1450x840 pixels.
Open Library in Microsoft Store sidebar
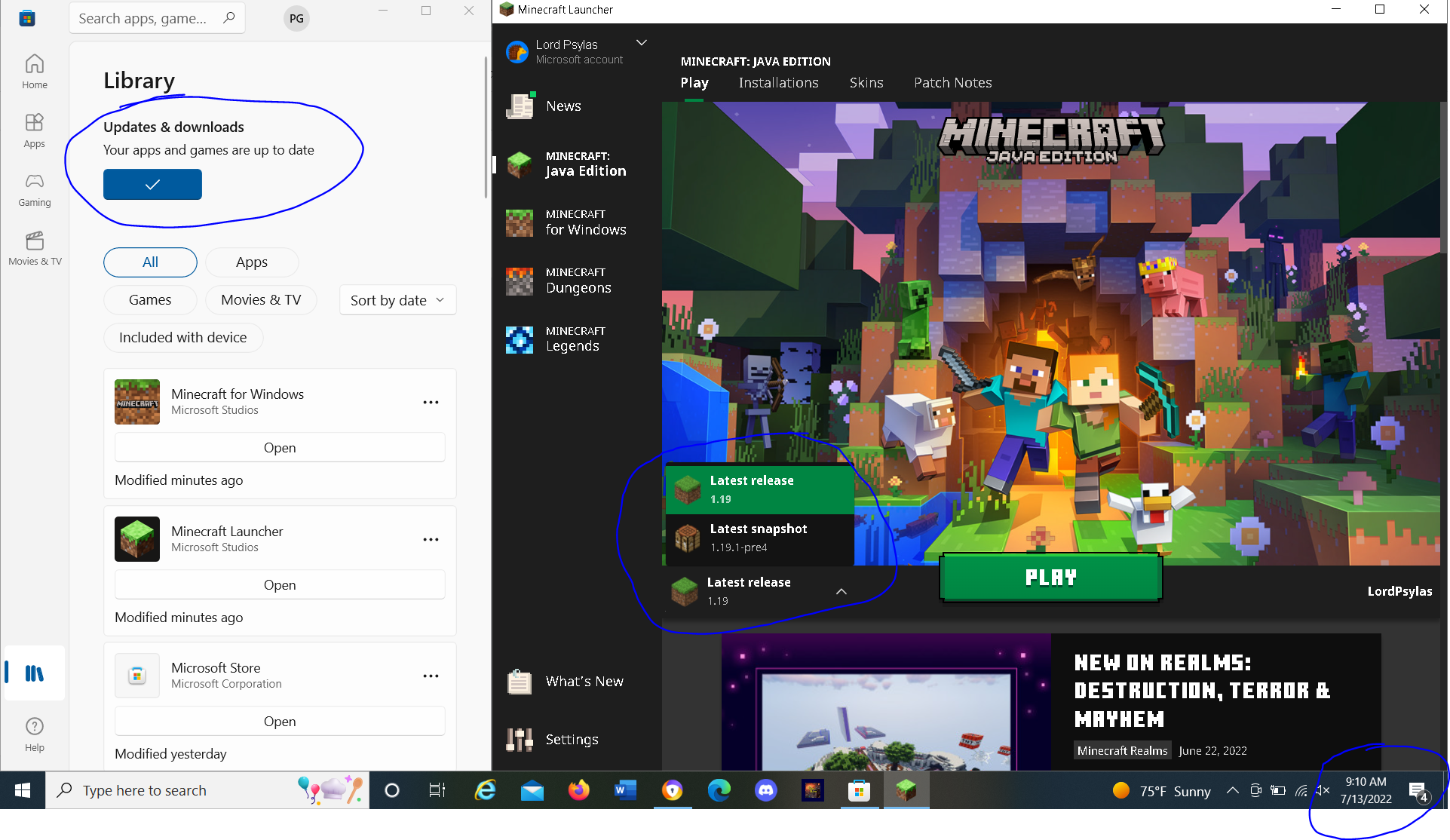pyautogui.click(x=35, y=673)
